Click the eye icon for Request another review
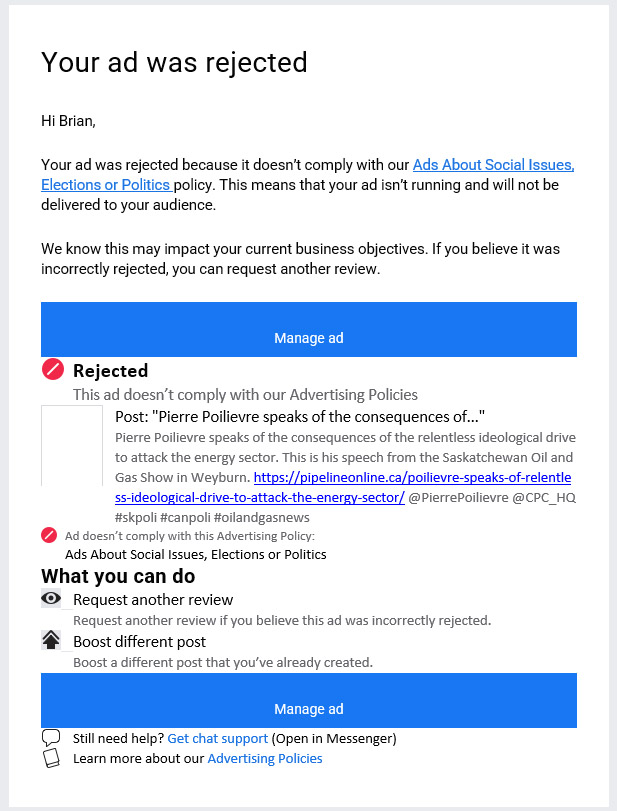Viewport: 617px width, 811px height. [x=51, y=599]
